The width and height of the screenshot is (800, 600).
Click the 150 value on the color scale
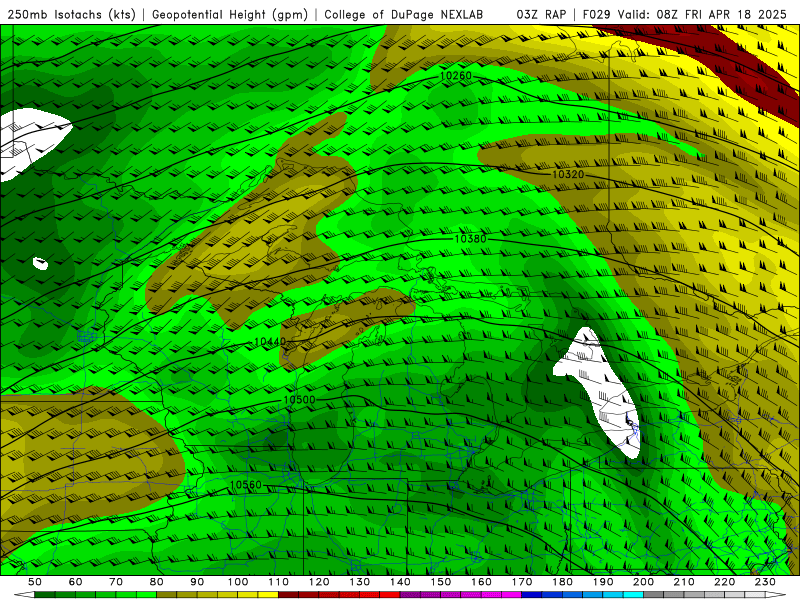pos(441,582)
